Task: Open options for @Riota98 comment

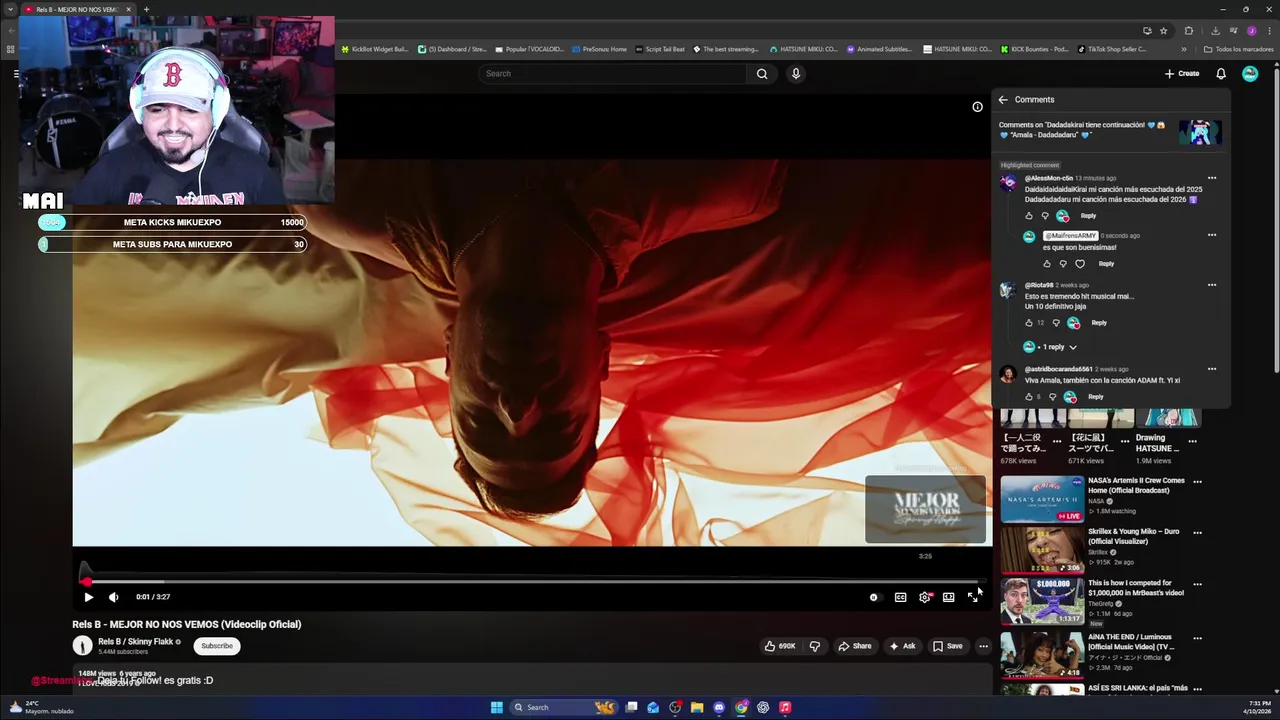Action: pos(1212,285)
